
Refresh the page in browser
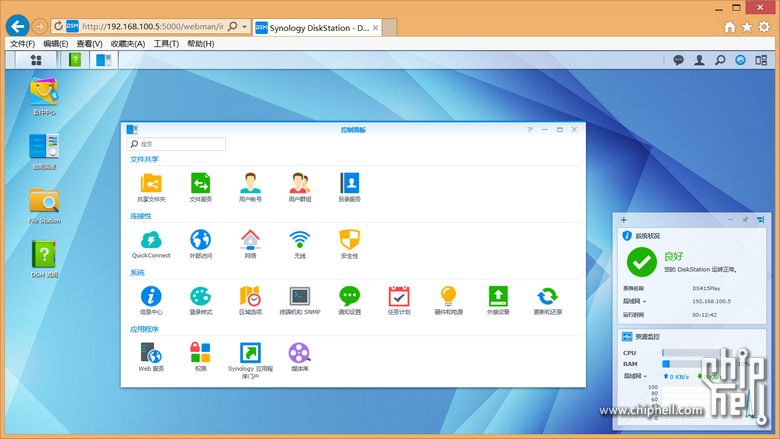pos(58,26)
